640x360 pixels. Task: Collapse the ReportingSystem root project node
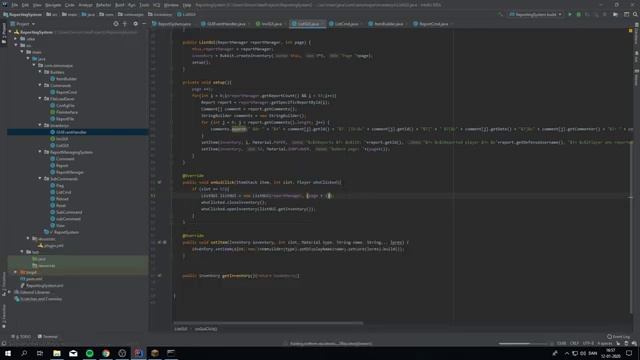point(10,32)
